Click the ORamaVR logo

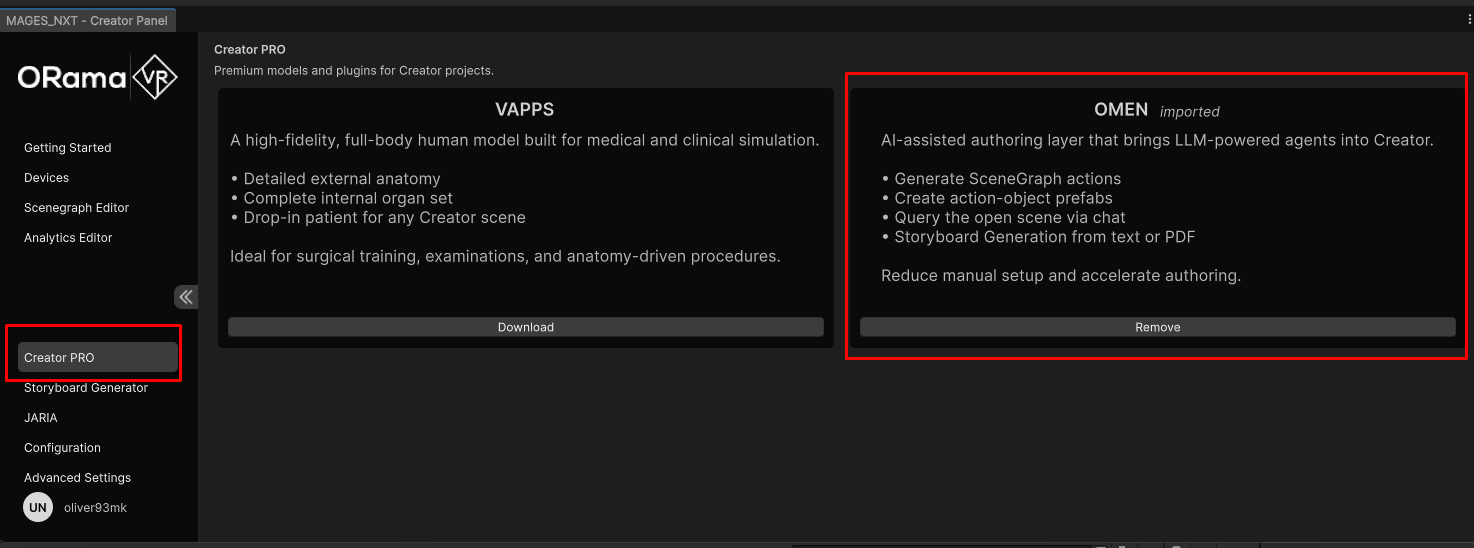pos(98,77)
